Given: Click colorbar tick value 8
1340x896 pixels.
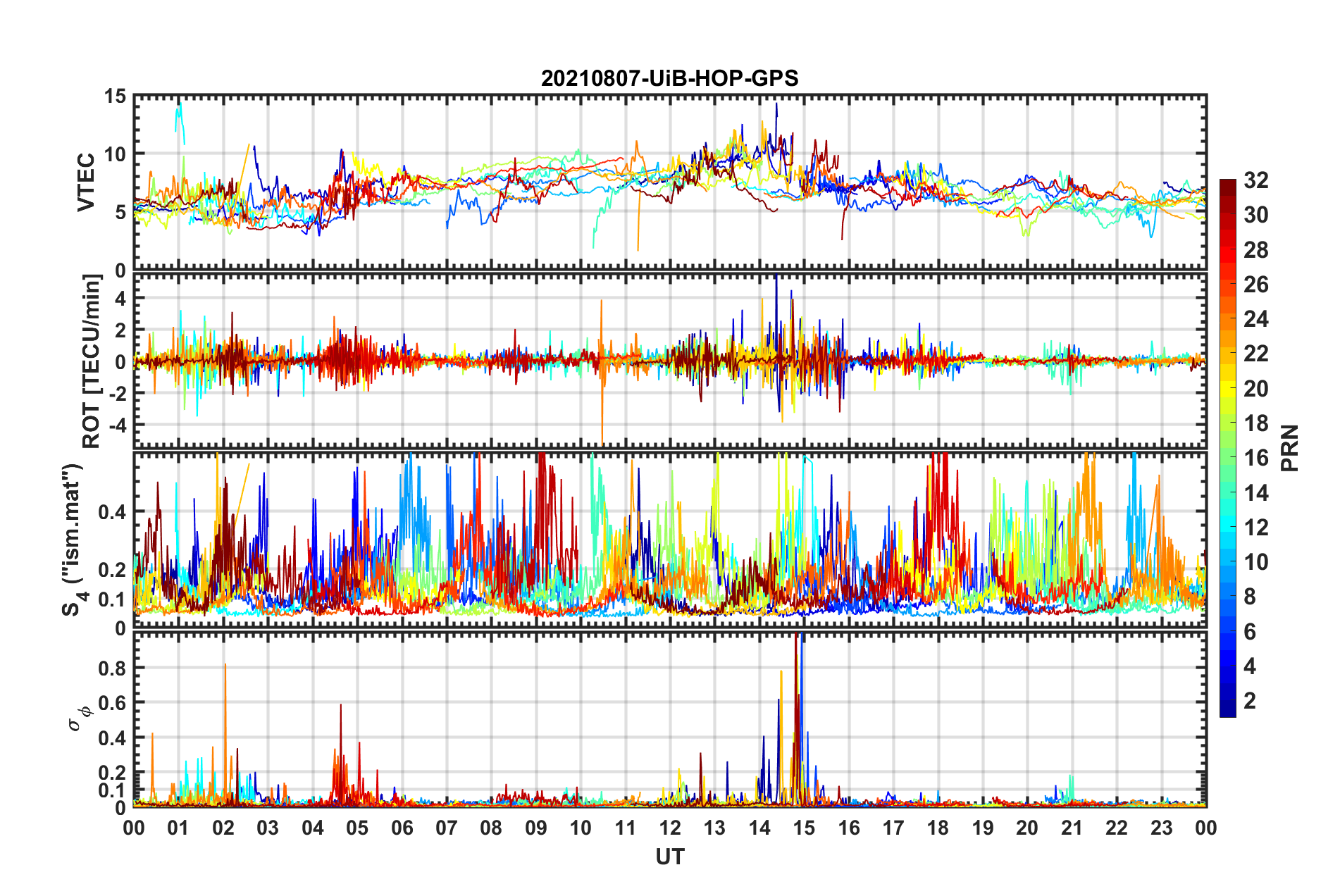Looking at the screenshot, I should tap(1250, 597).
